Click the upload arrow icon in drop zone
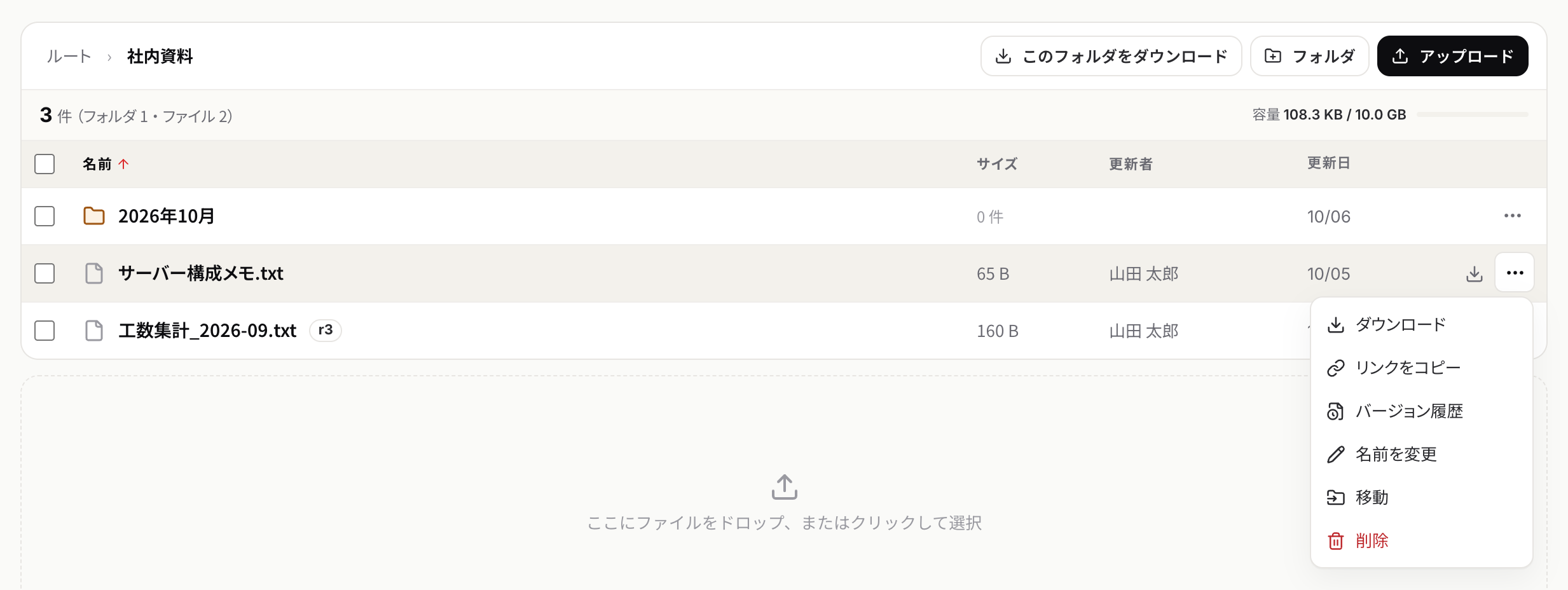1568x590 pixels. [784, 487]
